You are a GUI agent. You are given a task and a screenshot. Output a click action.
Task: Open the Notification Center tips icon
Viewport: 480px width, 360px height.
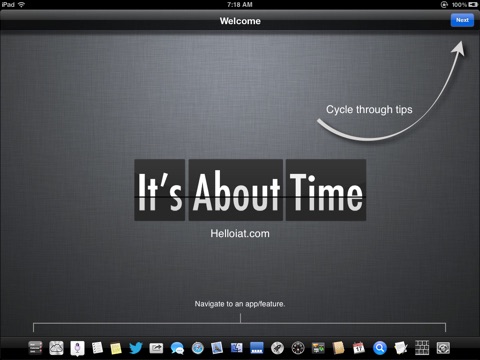[x=35, y=348]
